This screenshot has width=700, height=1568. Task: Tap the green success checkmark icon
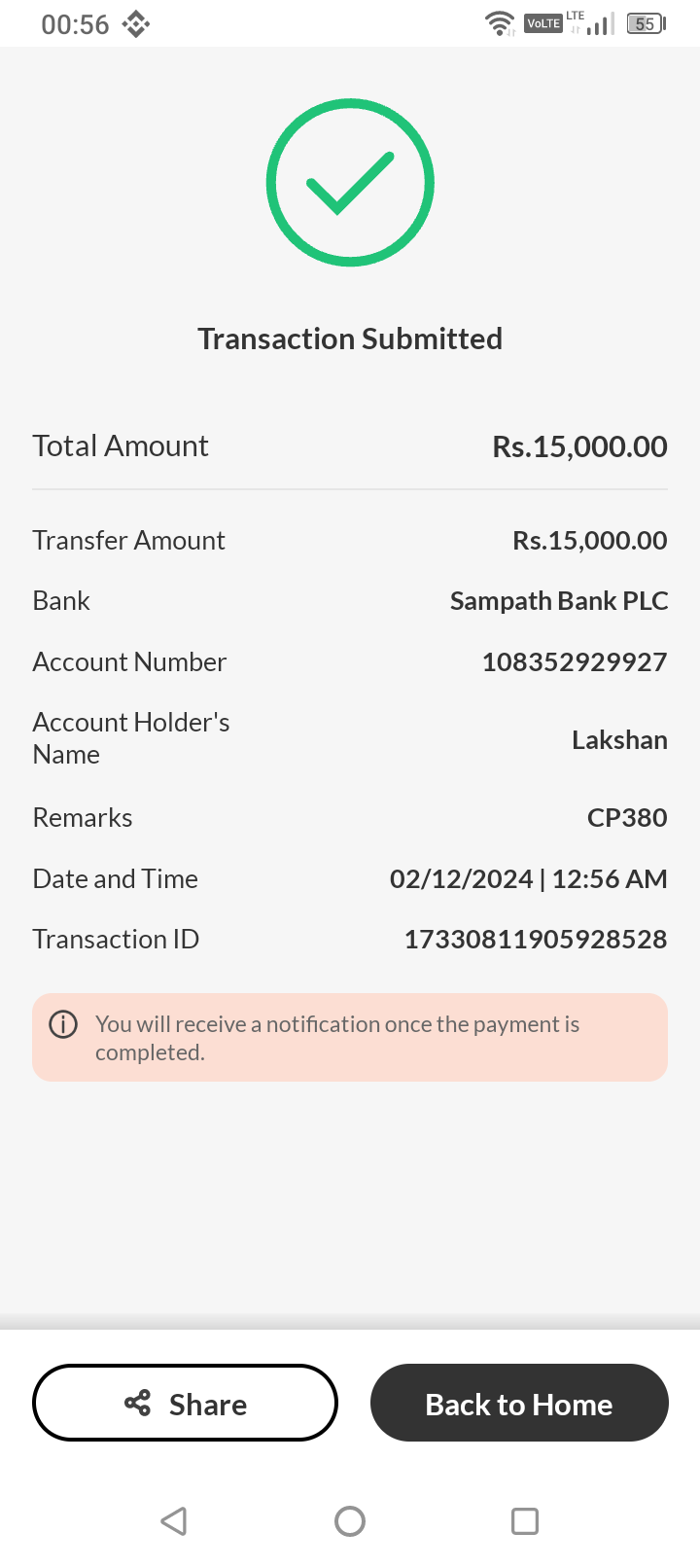click(350, 182)
